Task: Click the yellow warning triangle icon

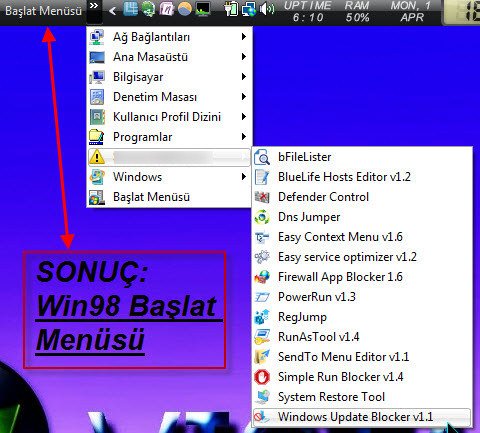Action: point(97,157)
